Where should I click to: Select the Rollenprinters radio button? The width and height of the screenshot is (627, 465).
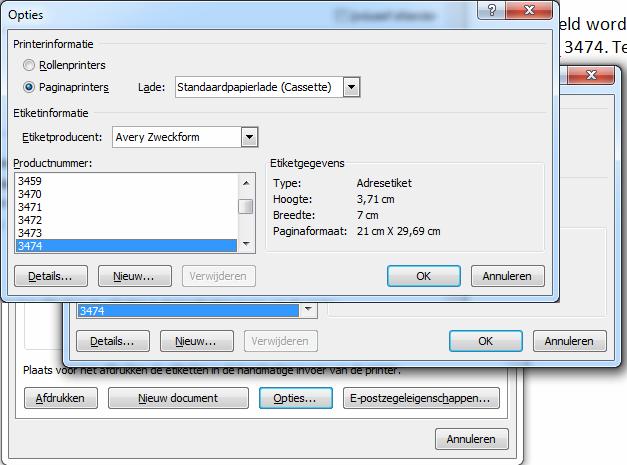[29, 65]
